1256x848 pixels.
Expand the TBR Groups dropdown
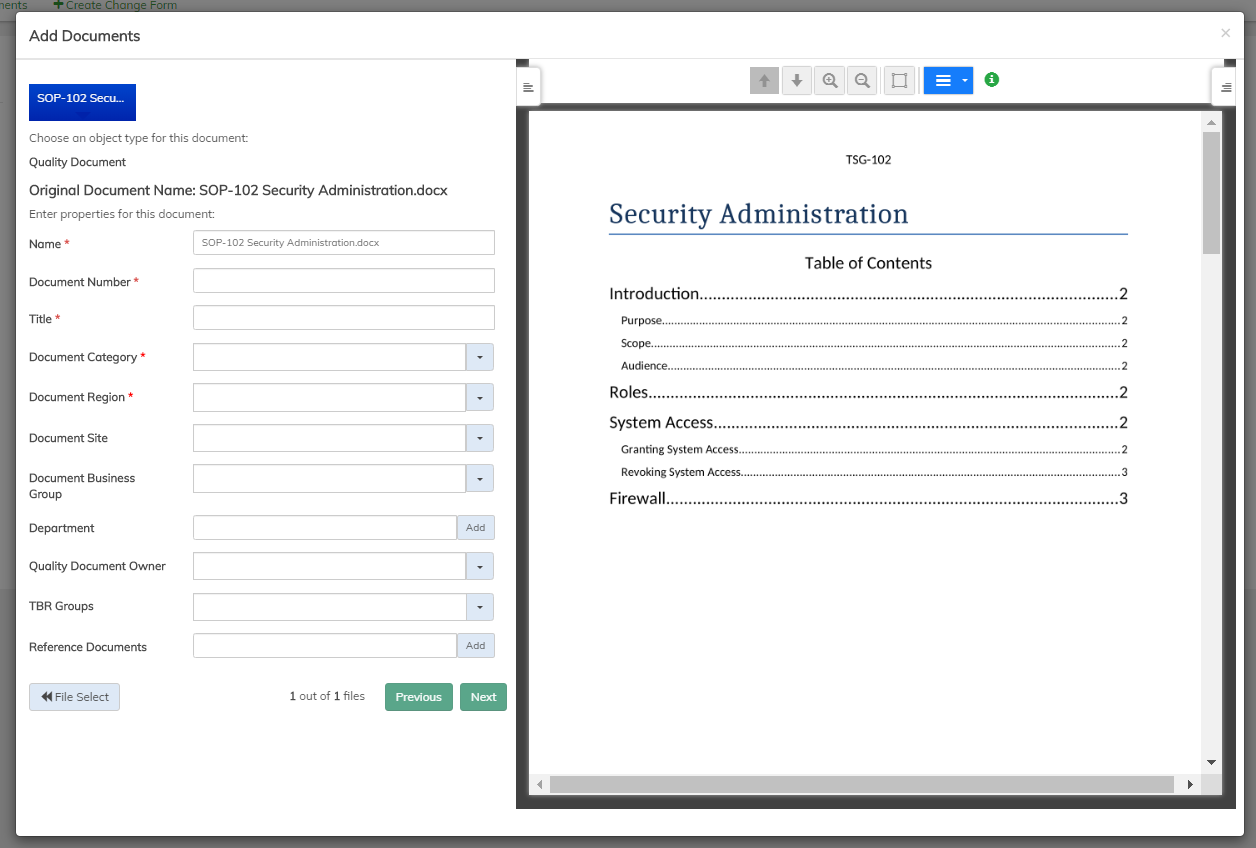point(479,607)
